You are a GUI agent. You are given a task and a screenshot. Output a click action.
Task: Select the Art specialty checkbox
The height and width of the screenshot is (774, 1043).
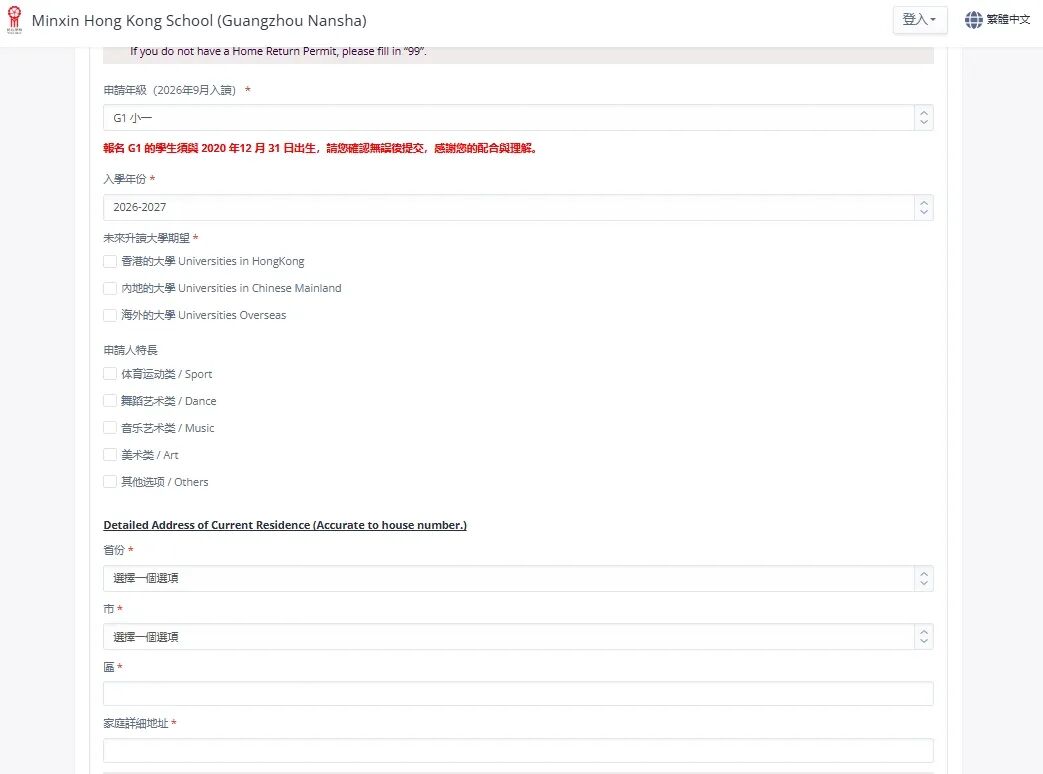click(110, 456)
